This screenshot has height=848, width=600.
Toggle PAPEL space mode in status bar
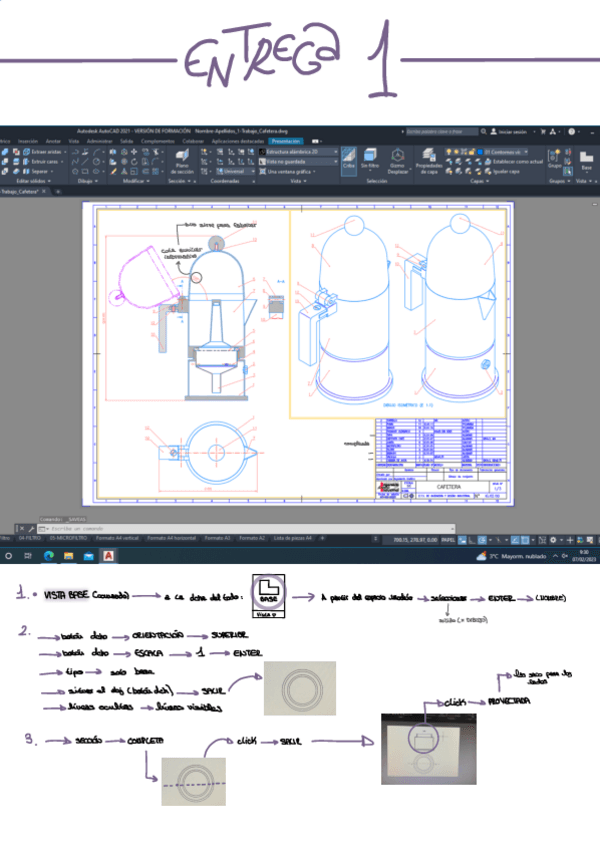pos(448,539)
